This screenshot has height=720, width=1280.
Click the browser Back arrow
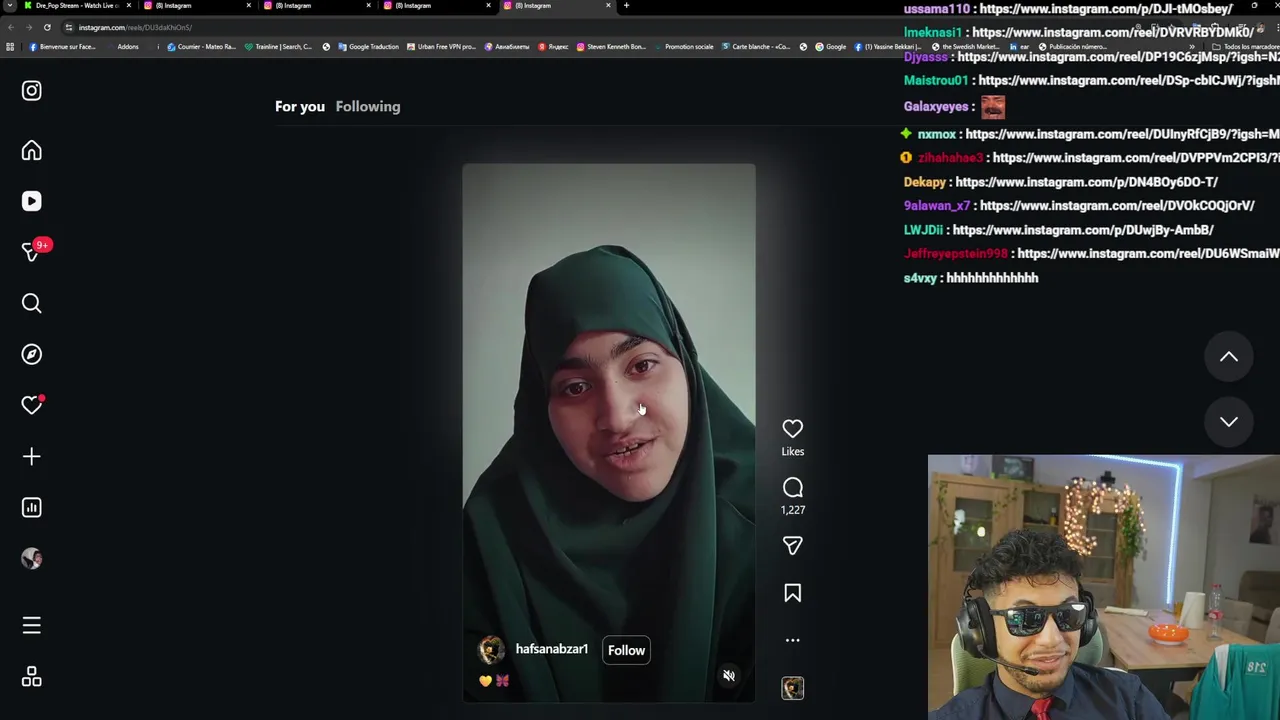tap(12, 27)
